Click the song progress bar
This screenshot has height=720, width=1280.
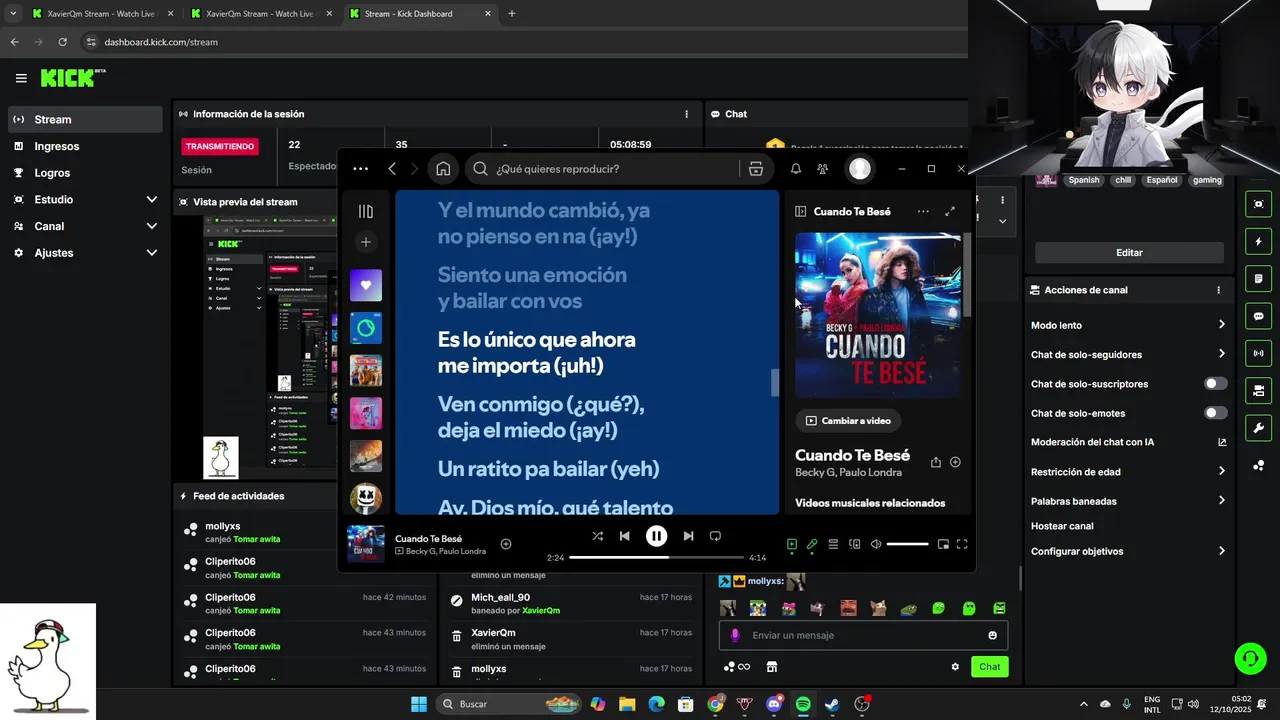click(x=656, y=557)
